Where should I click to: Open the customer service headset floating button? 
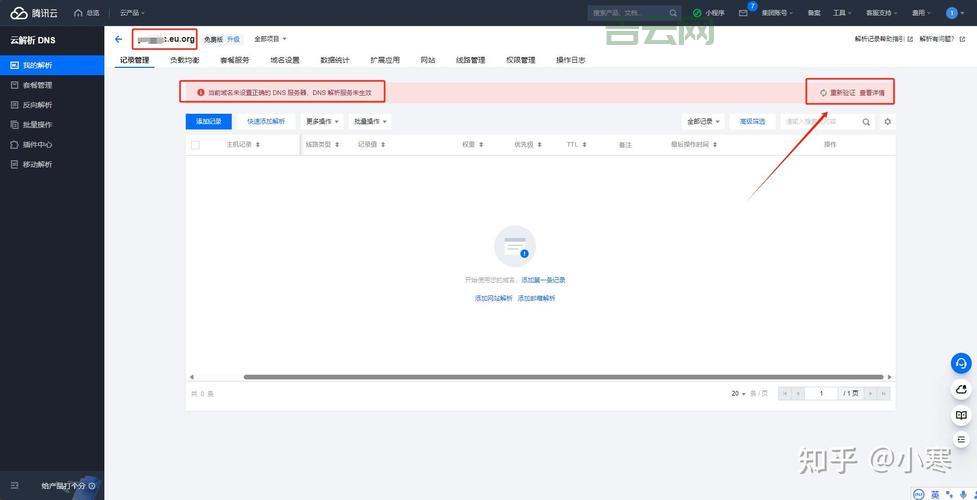[961, 363]
